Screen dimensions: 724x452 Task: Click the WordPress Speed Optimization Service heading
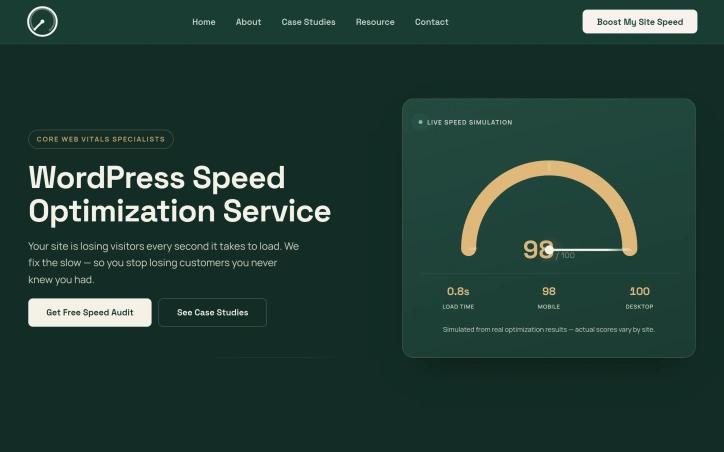180,194
